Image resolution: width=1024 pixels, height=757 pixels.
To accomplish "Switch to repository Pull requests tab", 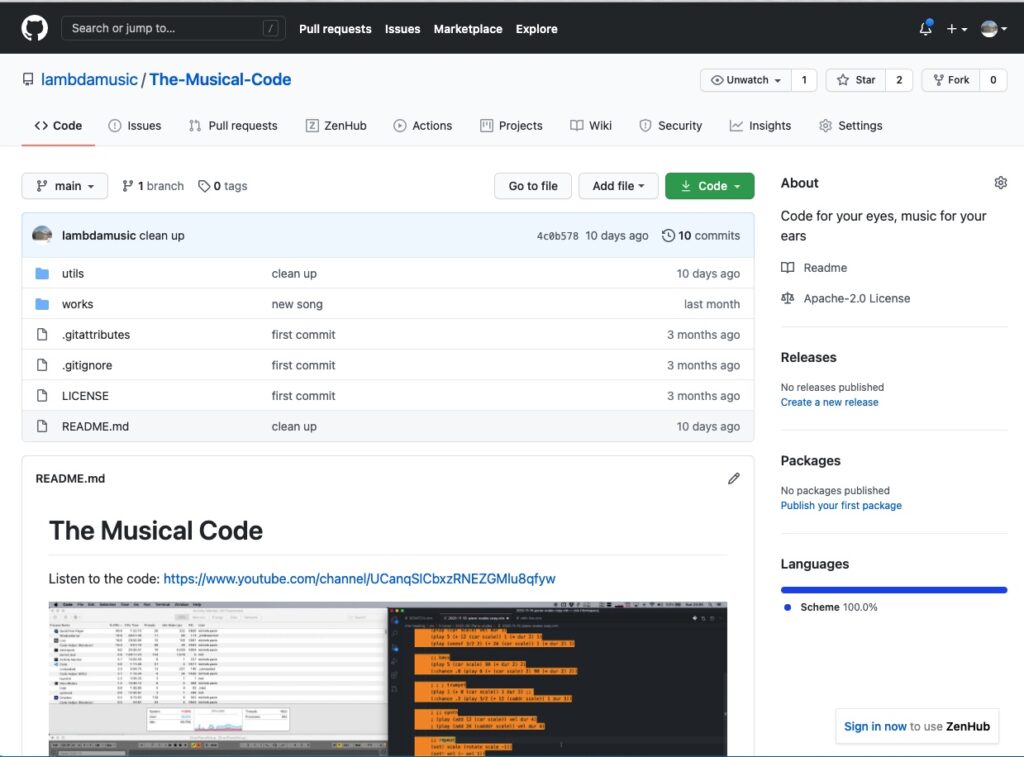I will point(233,125).
